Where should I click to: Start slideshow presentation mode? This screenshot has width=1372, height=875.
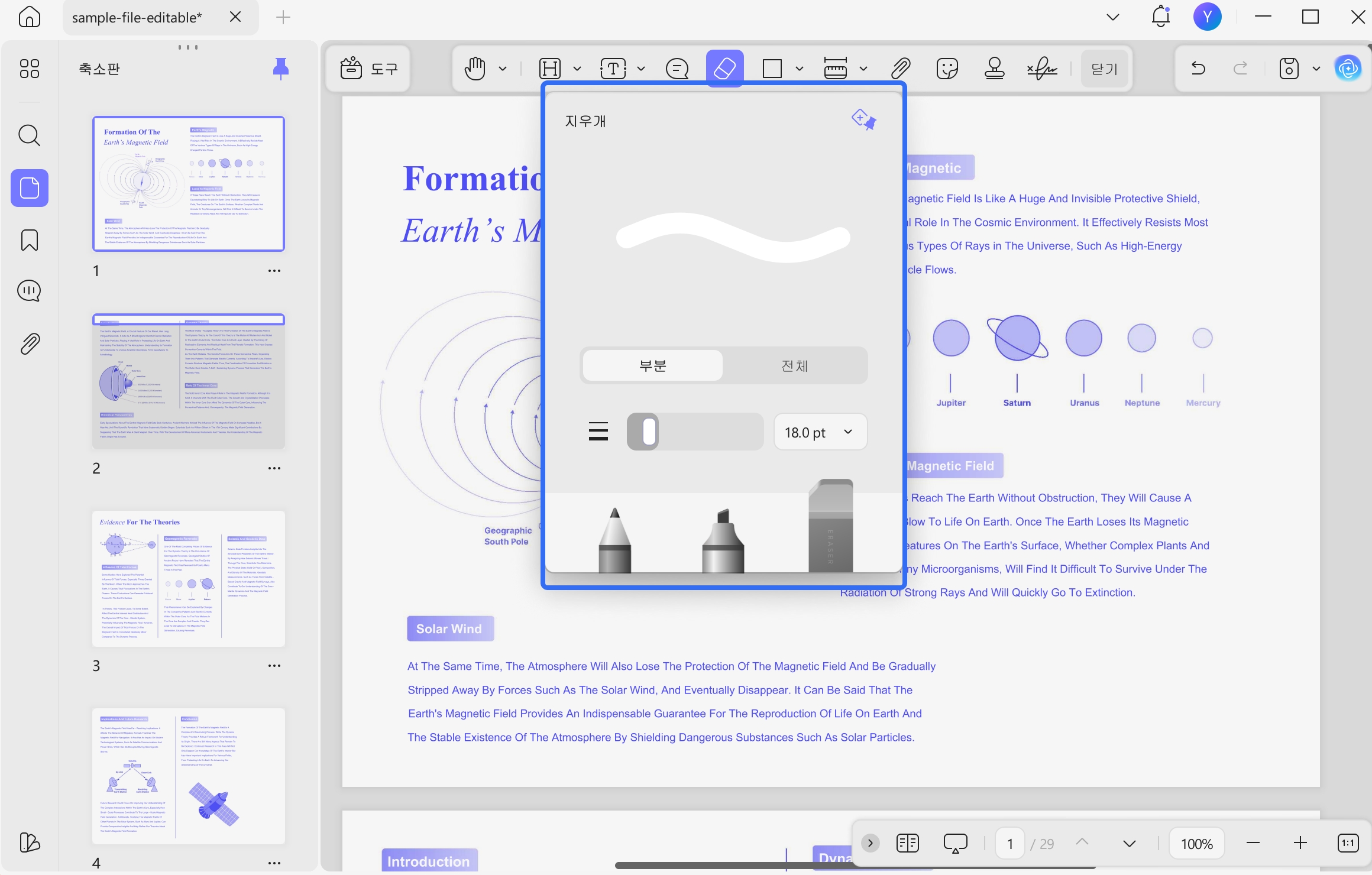[x=955, y=843]
